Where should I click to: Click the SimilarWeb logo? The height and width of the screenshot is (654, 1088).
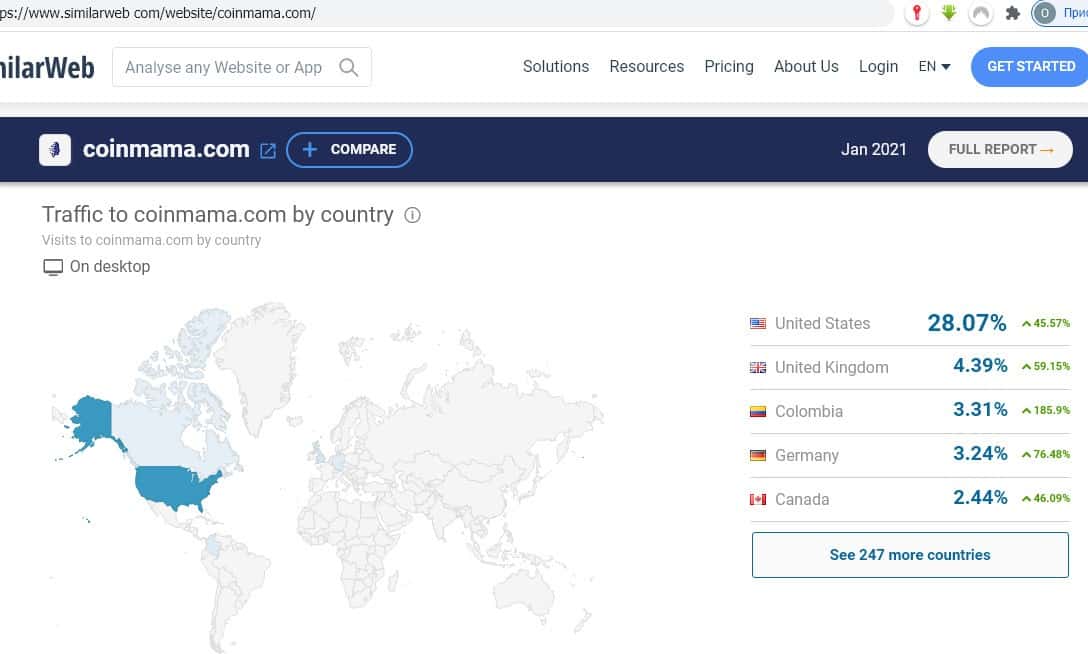tap(46, 67)
